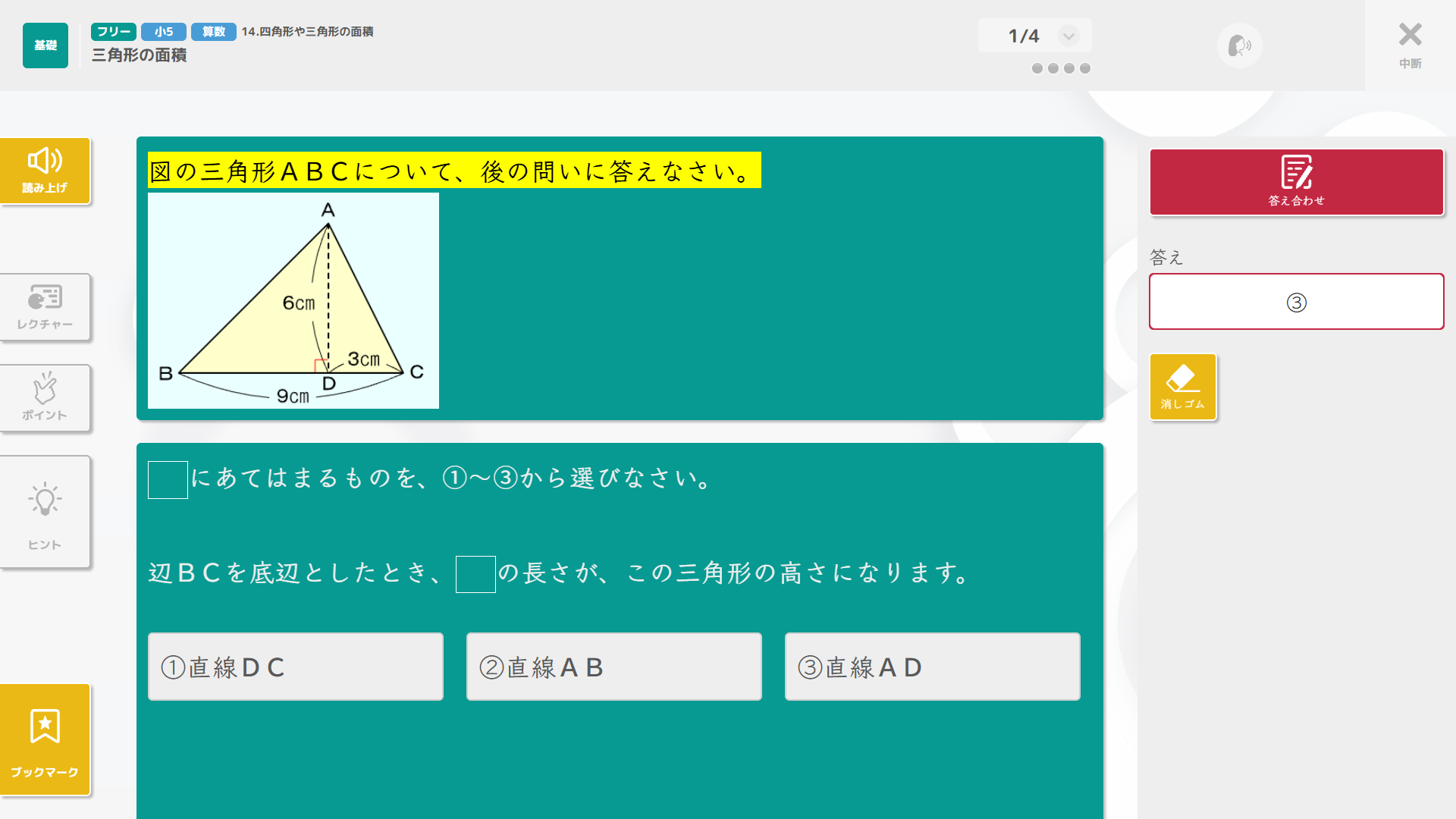Expand the 1/4 question number dropdown

tap(1068, 36)
